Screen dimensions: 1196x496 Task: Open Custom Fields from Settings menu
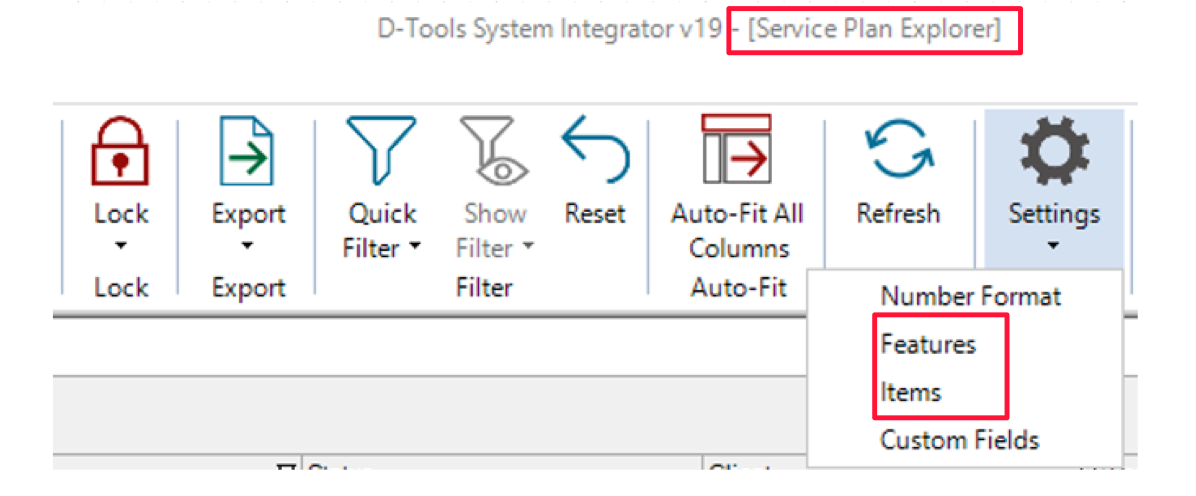[960, 440]
